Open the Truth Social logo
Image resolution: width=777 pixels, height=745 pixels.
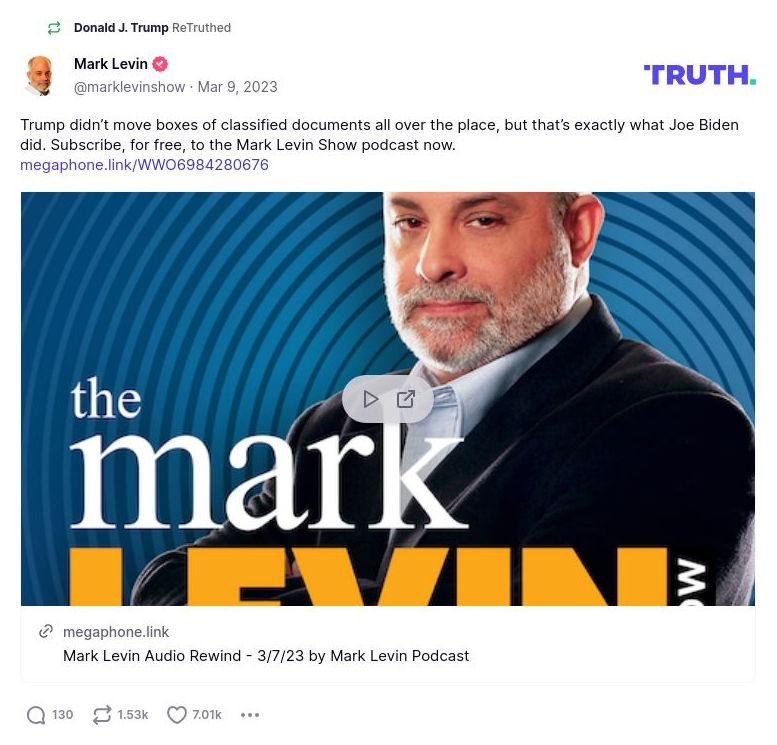(699, 75)
